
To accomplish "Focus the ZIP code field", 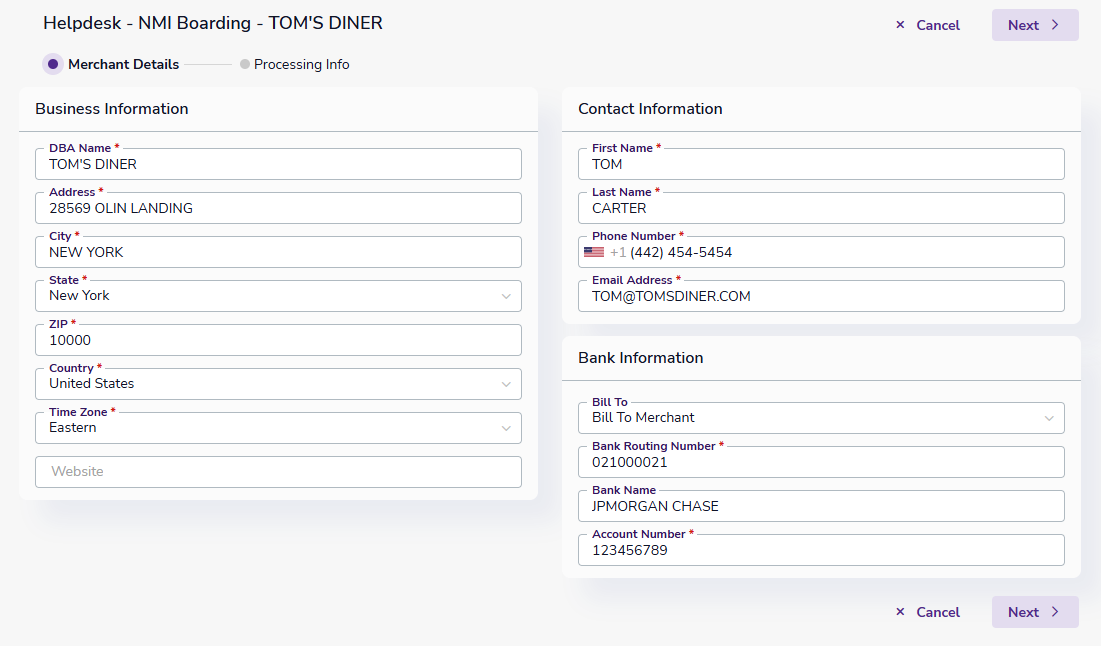I will tap(278, 341).
